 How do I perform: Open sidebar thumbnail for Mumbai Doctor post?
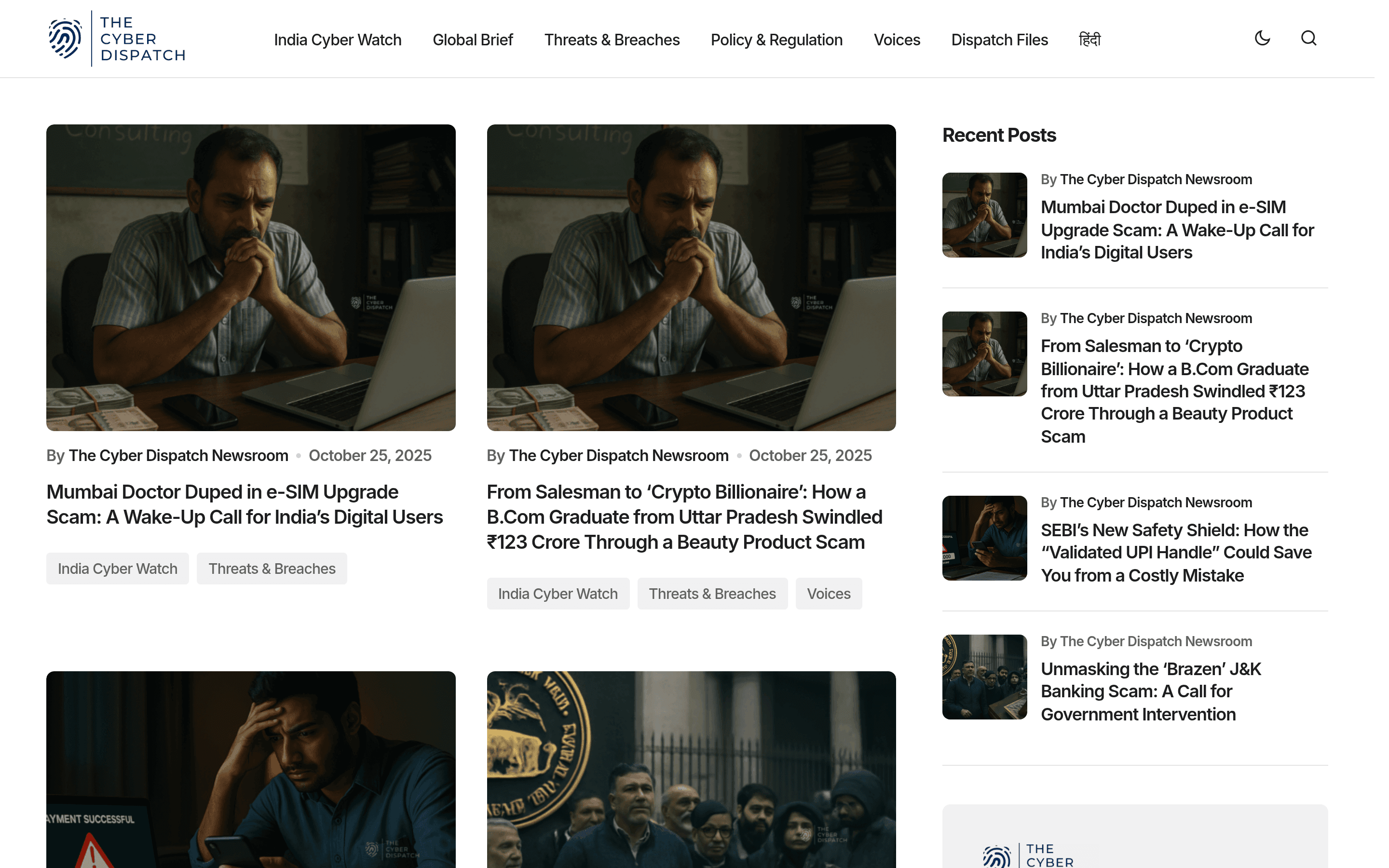point(984,215)
